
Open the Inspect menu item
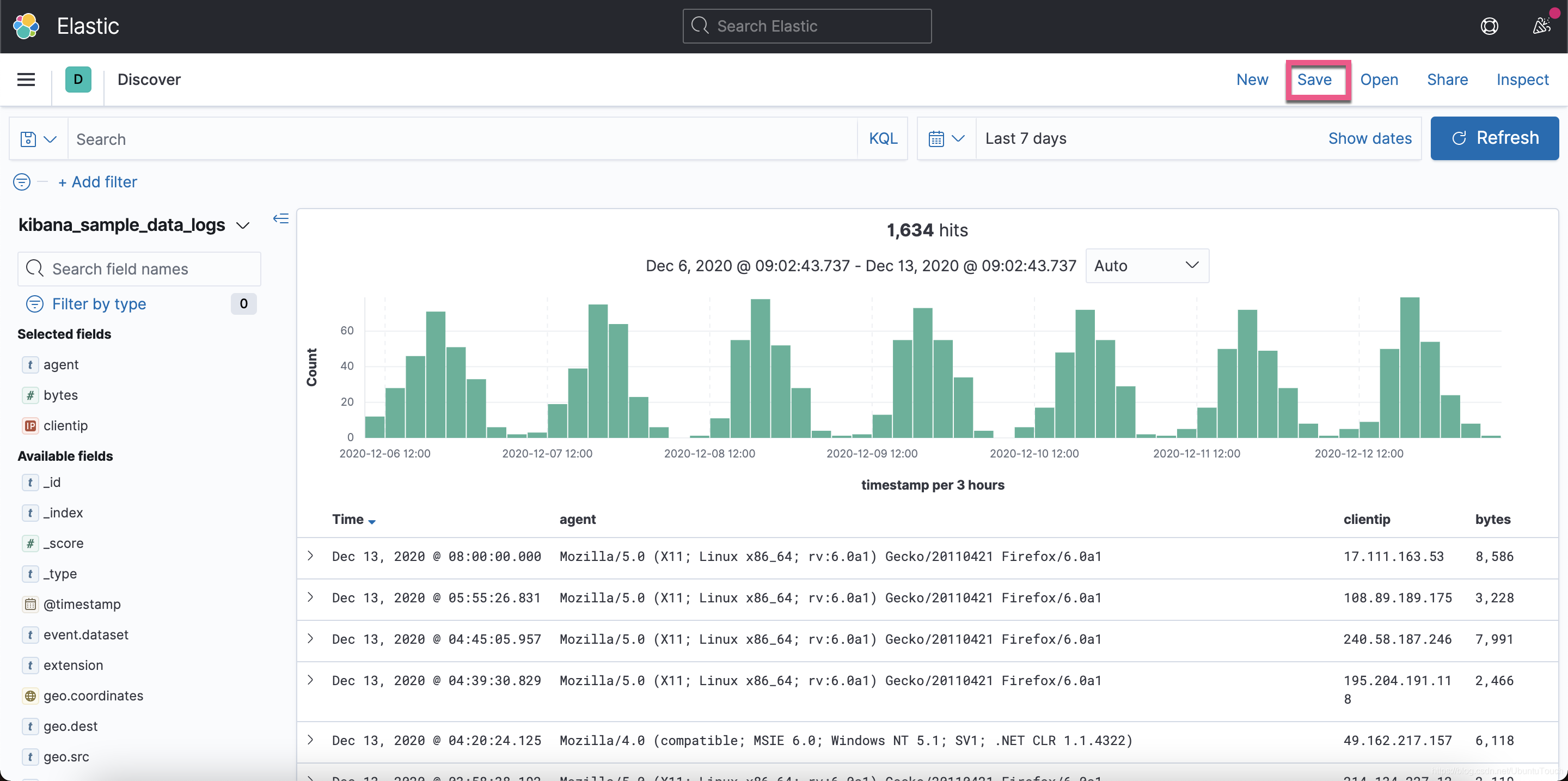point(1522,80)
